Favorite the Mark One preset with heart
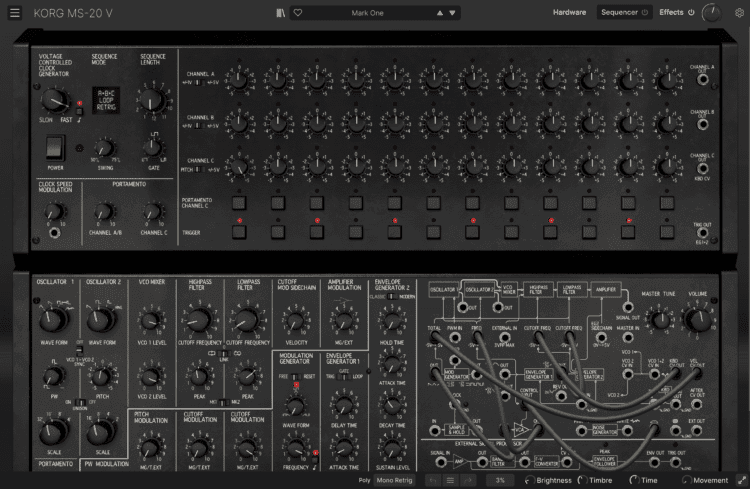750x489 pixels. coord(298,13)
